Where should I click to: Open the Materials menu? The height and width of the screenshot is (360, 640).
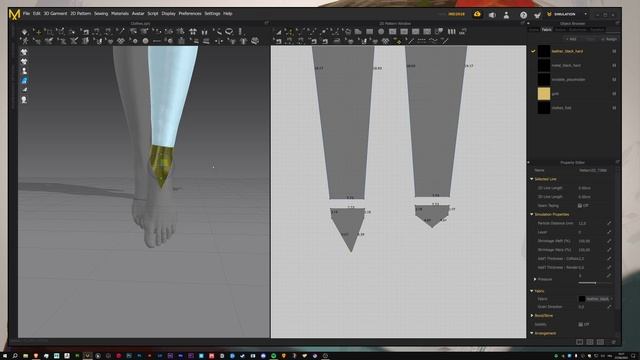click(120, 13)
